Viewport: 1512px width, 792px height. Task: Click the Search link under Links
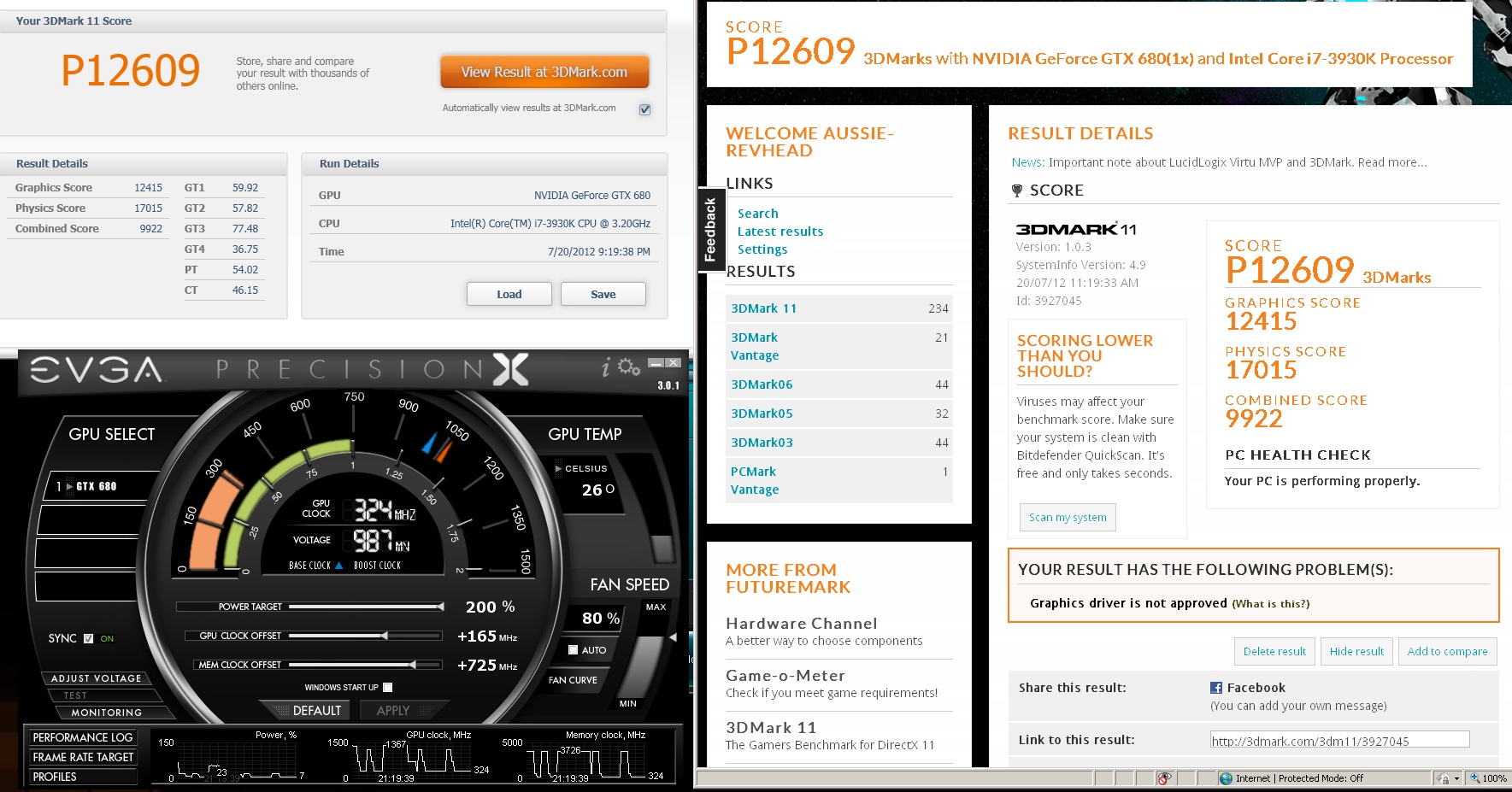point(758,214)
